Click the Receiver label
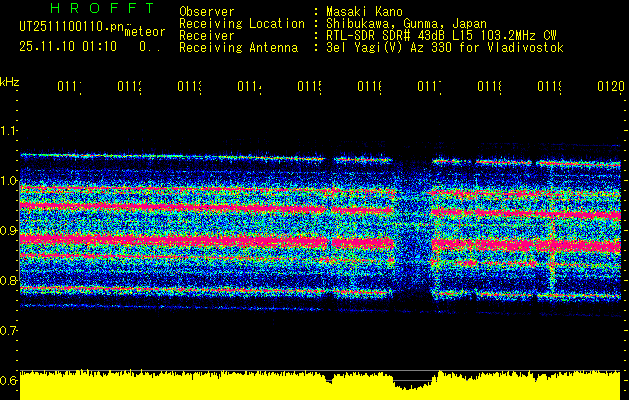The height and width of the screenshot is (400, 629). 207,36
